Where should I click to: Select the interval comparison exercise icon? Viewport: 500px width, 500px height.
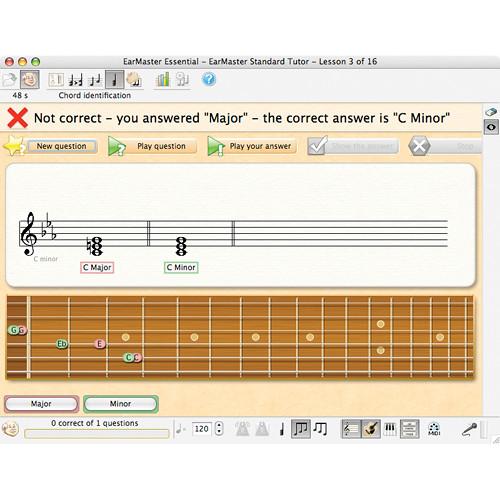[56, 80]
